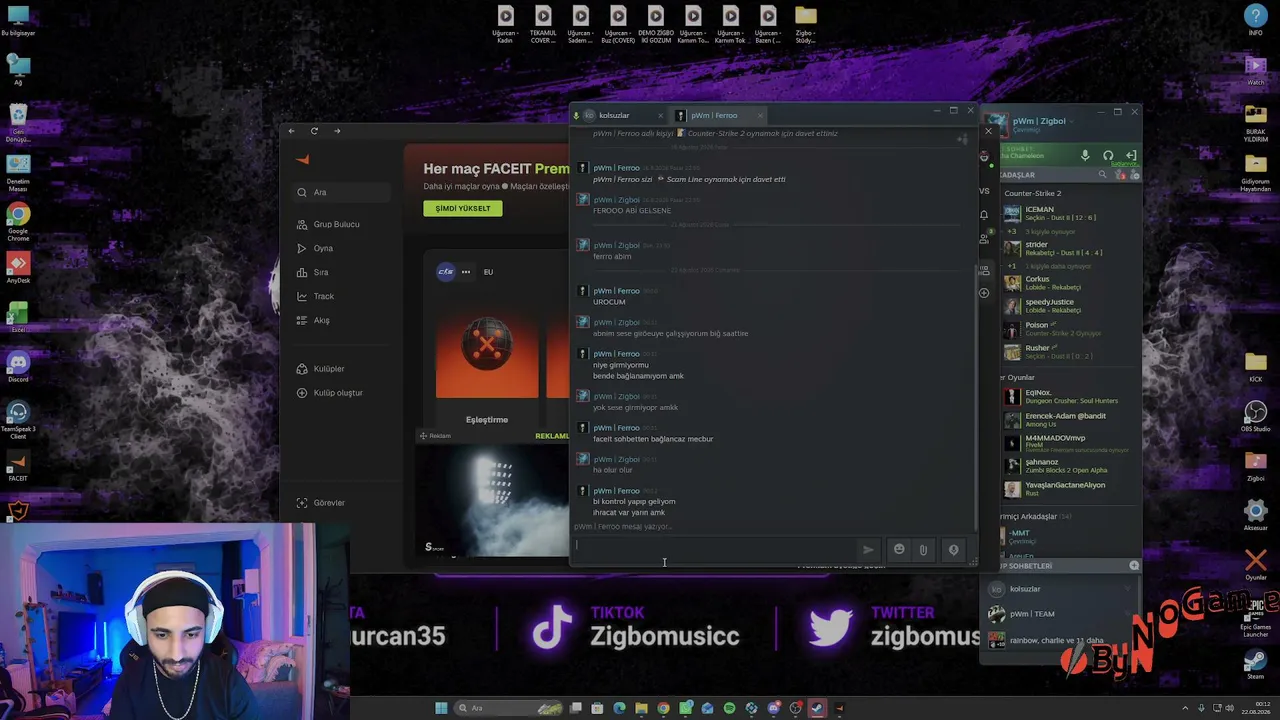Toggle headphone output in Steam voice bar
Image resolution: width=1280 pixels, height=720 pixels.
pos(1108,155)
